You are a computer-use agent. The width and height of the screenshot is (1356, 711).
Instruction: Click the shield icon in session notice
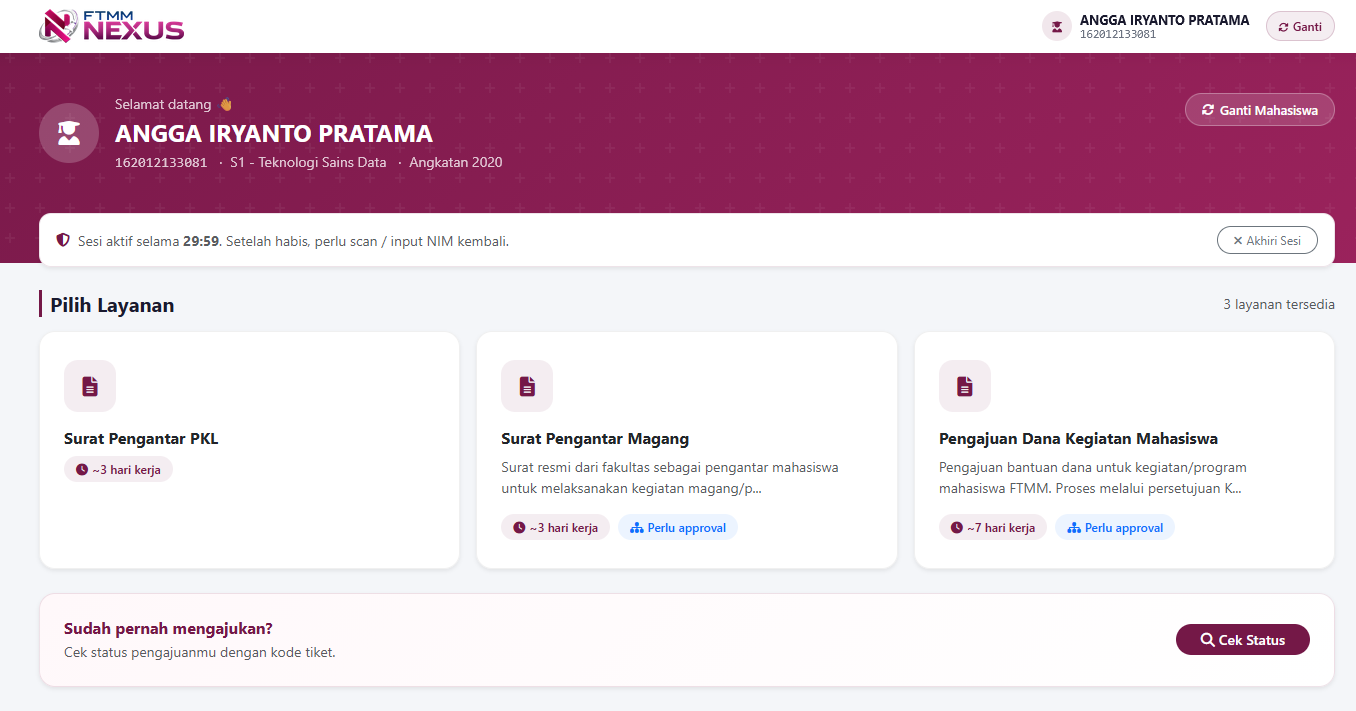click(x=63, y=241)
